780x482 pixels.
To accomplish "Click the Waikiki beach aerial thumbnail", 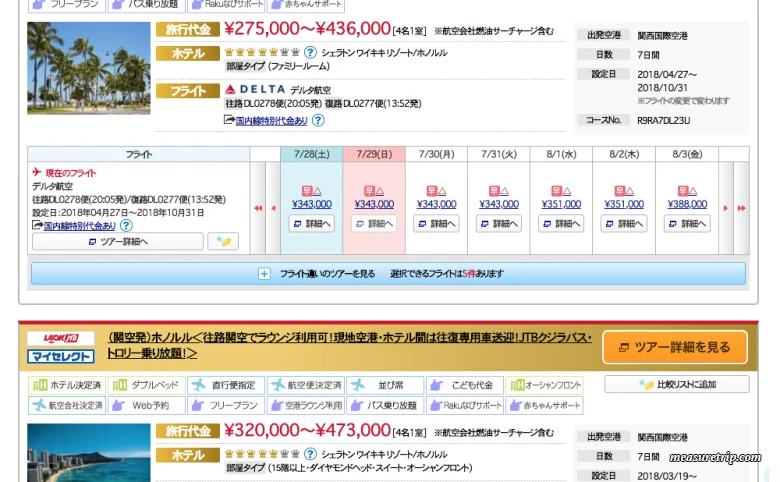I will coord(89,453).
